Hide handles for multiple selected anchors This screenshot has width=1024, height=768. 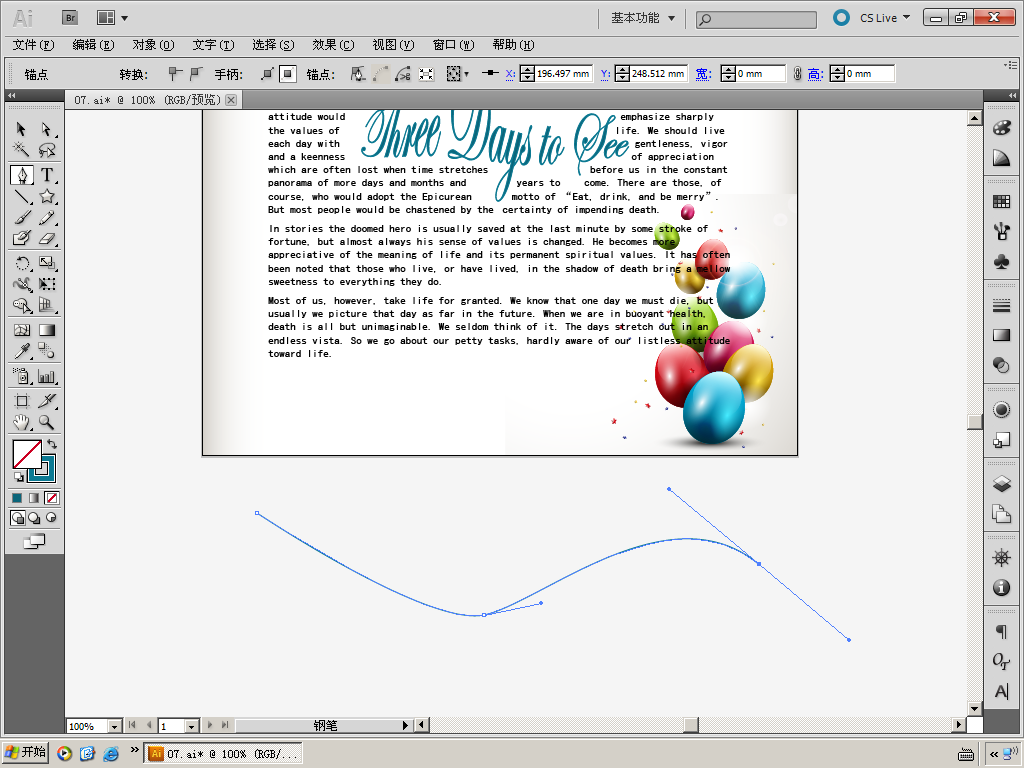click(288, 74)
